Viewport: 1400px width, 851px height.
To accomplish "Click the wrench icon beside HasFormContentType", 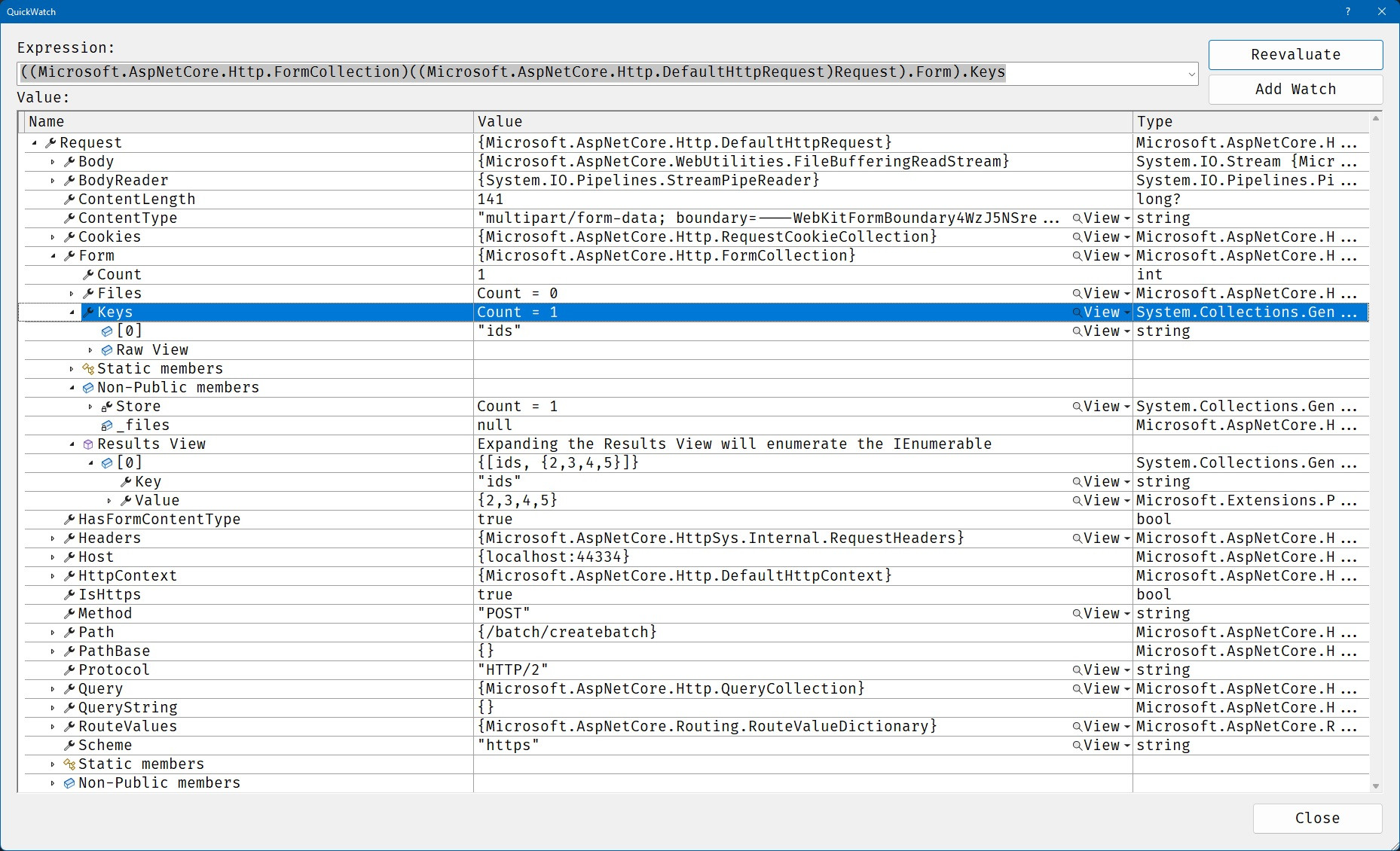I will 69,520.
